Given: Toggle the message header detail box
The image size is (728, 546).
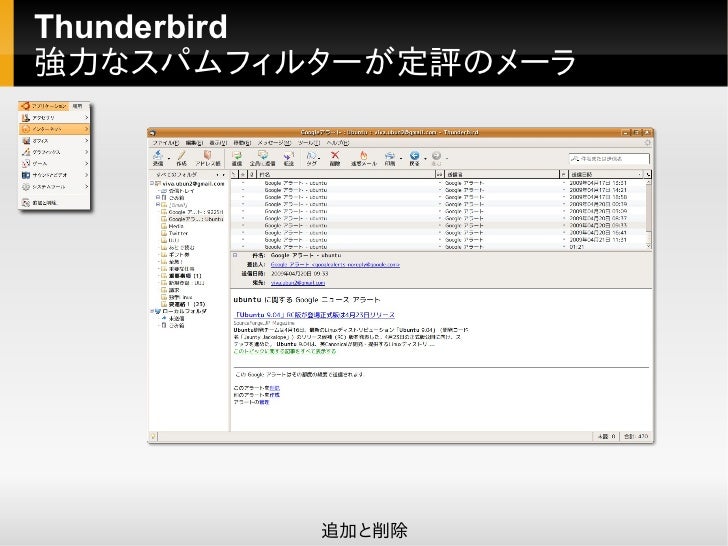Looking at the screenshot, I should point(235,255).
